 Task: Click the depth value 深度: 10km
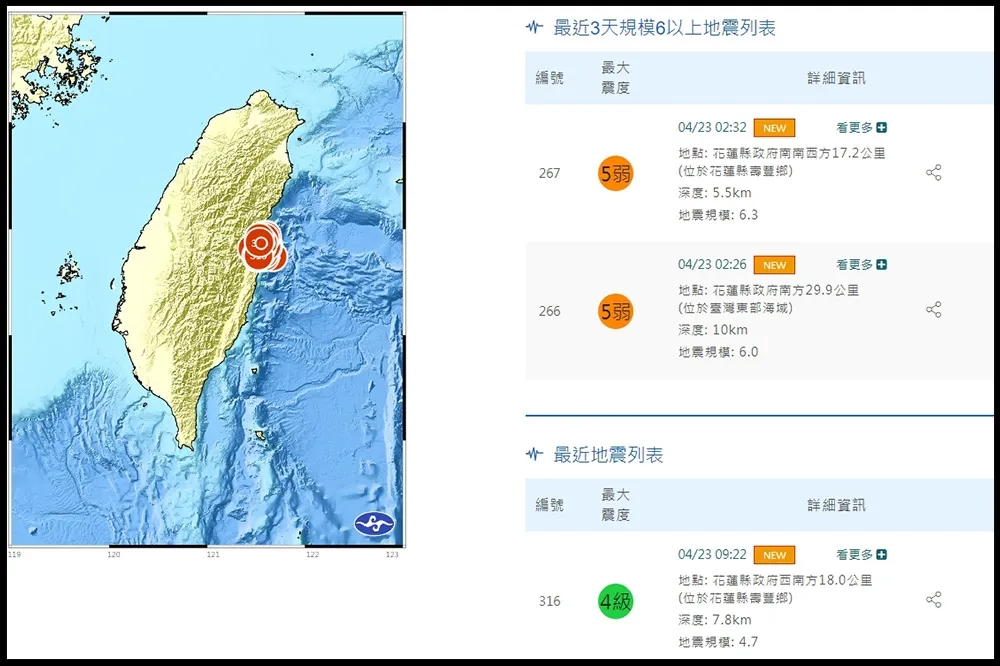point(713,330)
